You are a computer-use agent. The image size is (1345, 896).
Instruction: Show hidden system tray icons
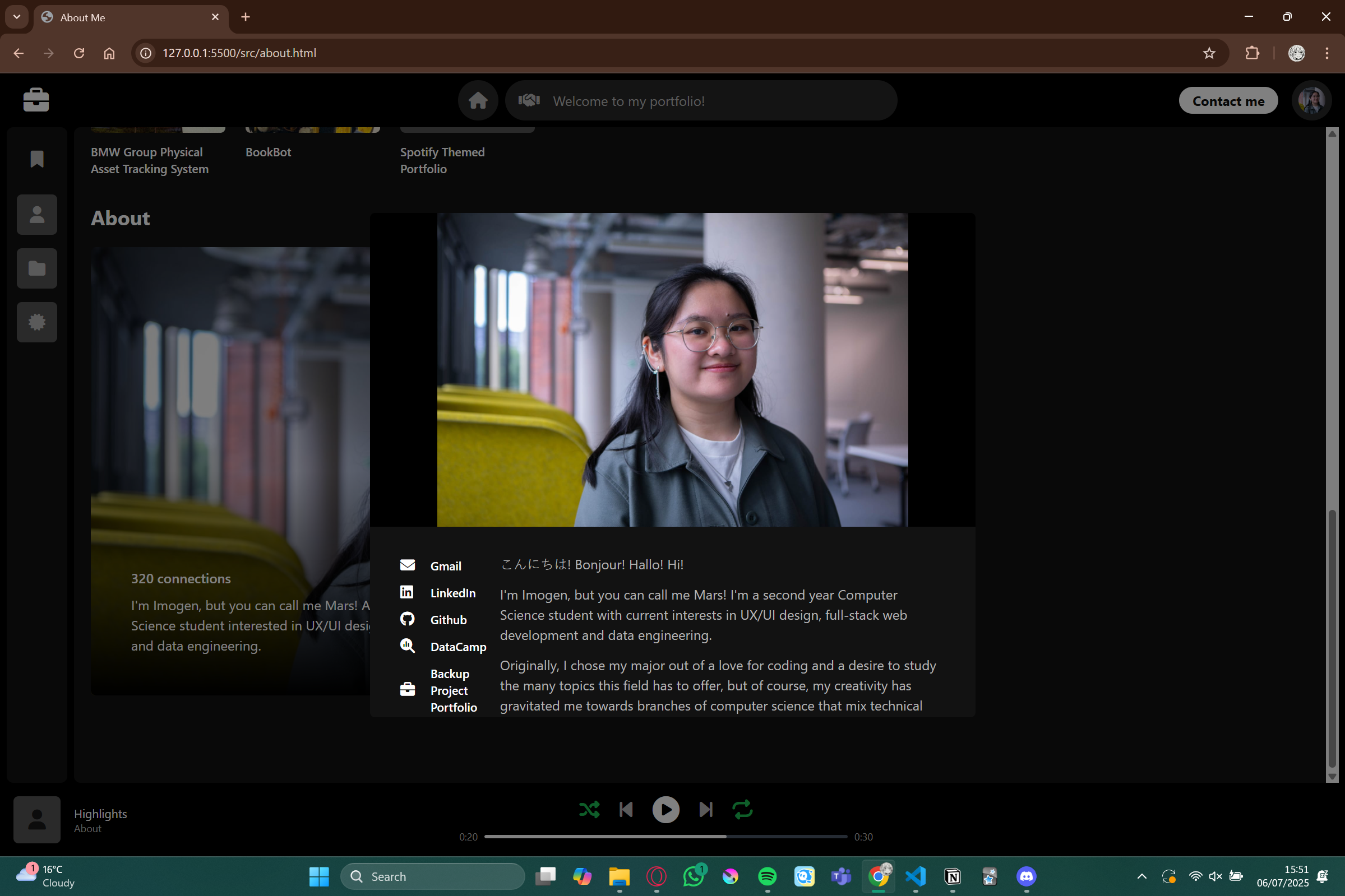pos(1141,876)
